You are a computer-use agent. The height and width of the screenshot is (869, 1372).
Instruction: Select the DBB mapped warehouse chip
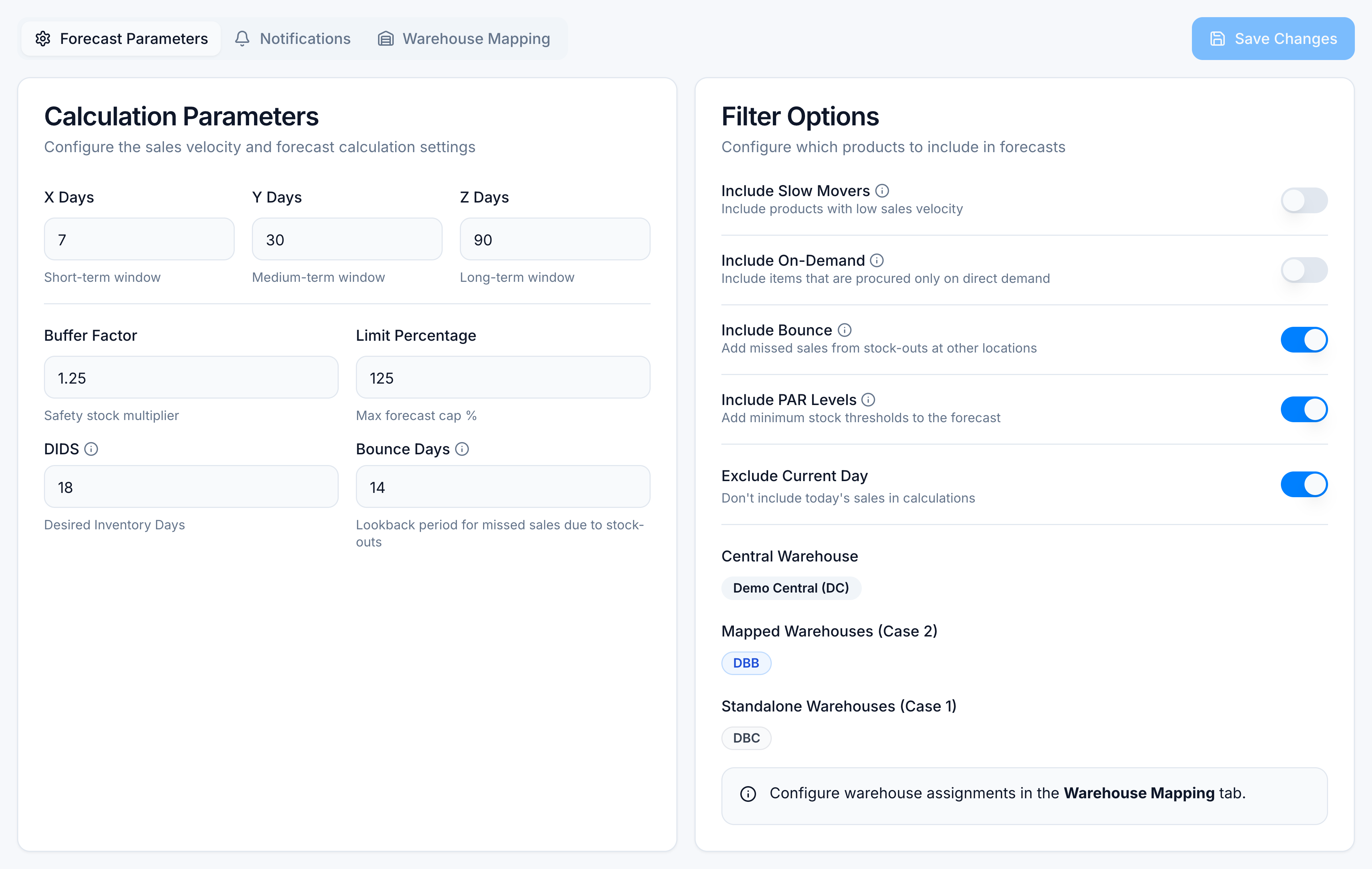pyautogui.click(x=746, y=663)
